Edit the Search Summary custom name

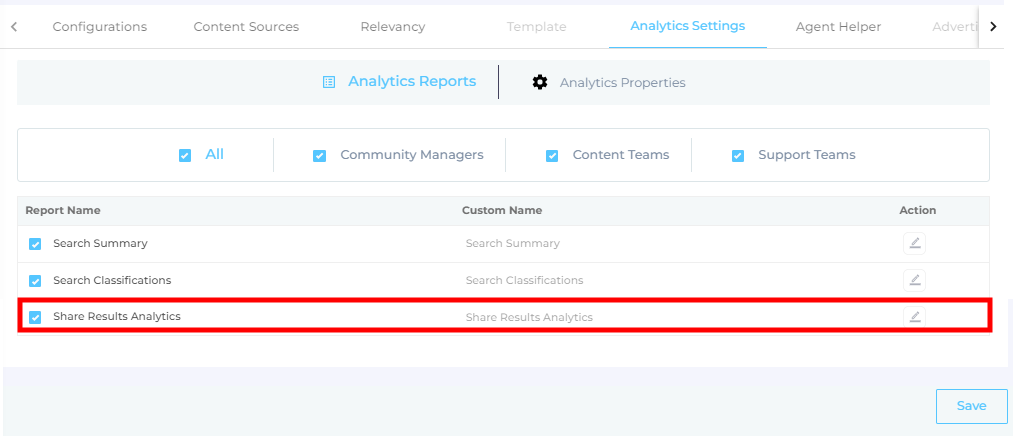pyautogui.click(x=914, y=243)
